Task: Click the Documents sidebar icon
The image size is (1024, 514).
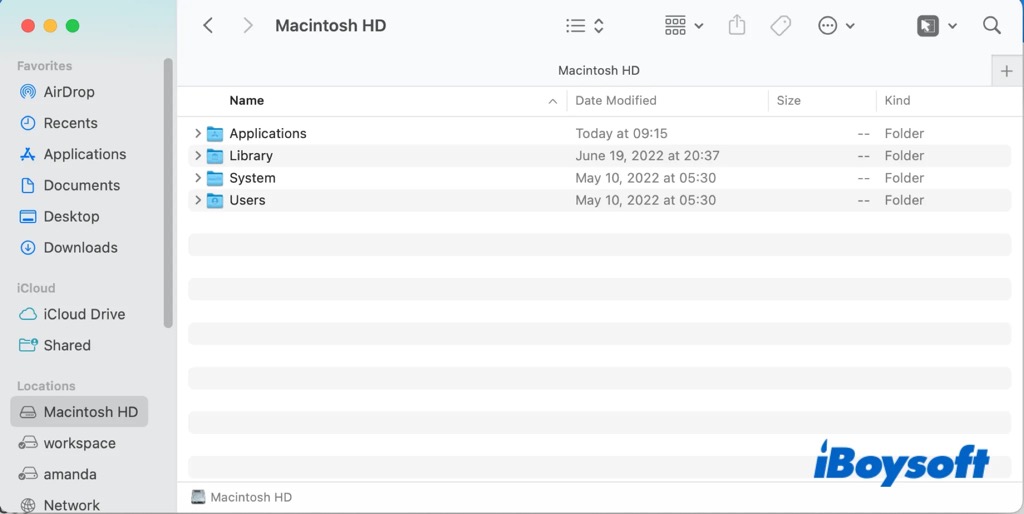Action: point(27,185)
